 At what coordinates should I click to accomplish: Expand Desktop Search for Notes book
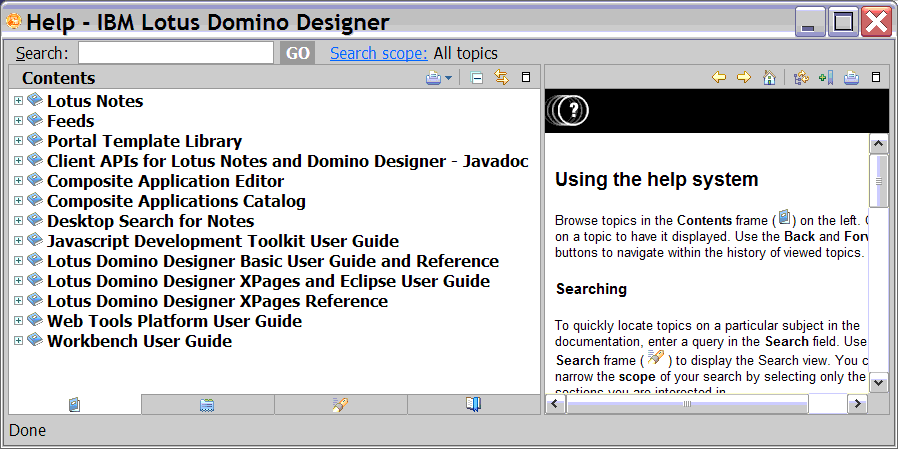tap(18, 221)
